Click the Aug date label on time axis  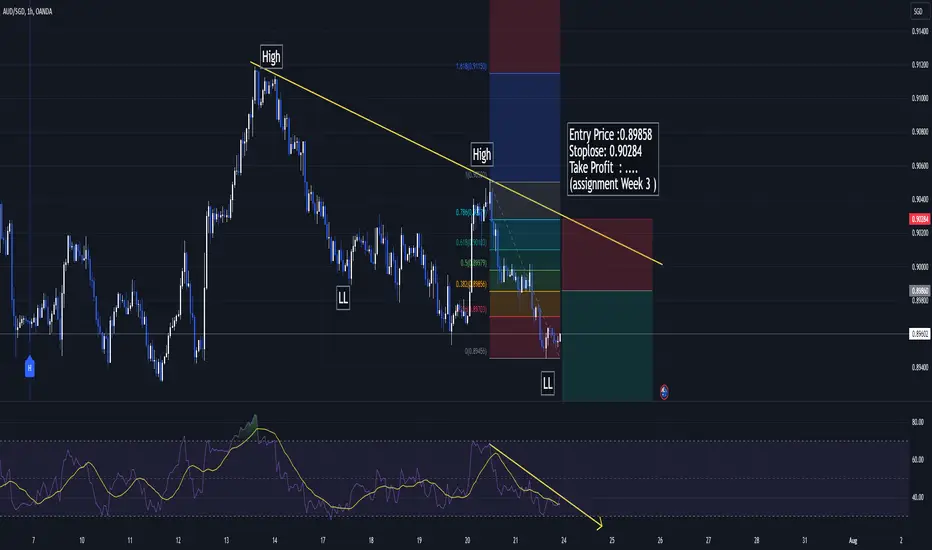click(853, 540)
